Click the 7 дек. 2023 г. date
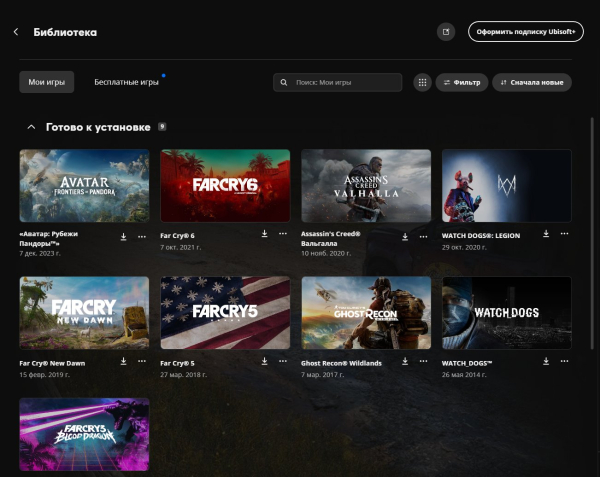This screenshot has height=477, width=600. pos(40,253)
